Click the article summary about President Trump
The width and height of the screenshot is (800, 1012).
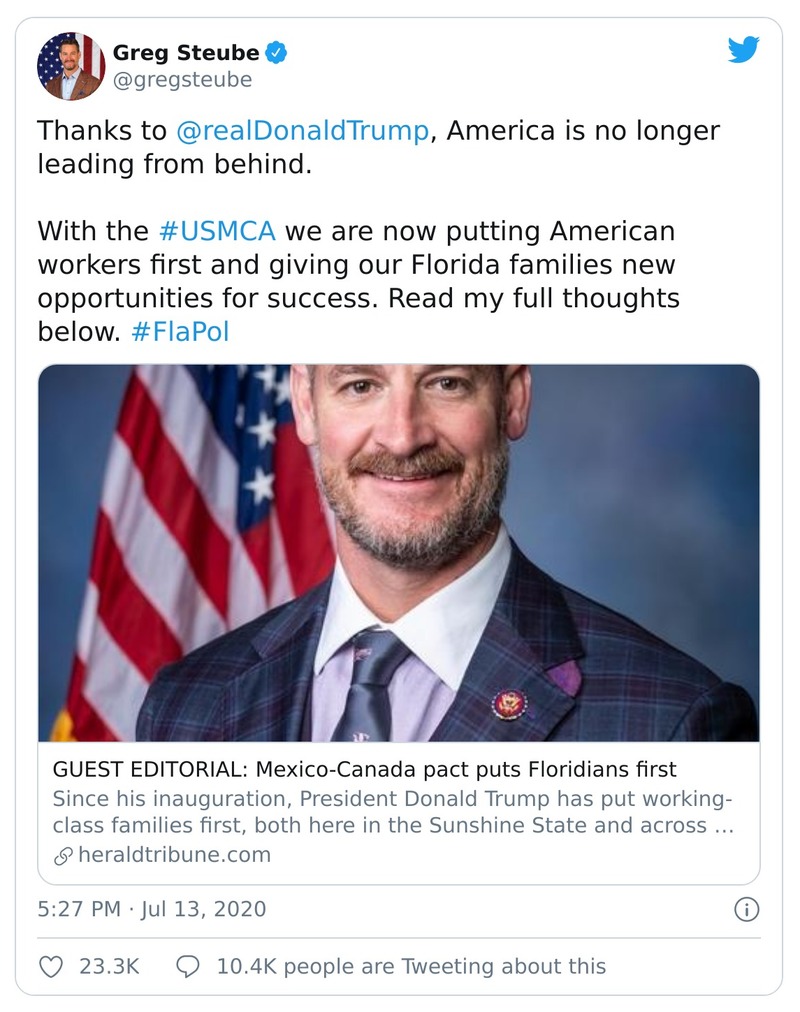[x=392, y=813]
